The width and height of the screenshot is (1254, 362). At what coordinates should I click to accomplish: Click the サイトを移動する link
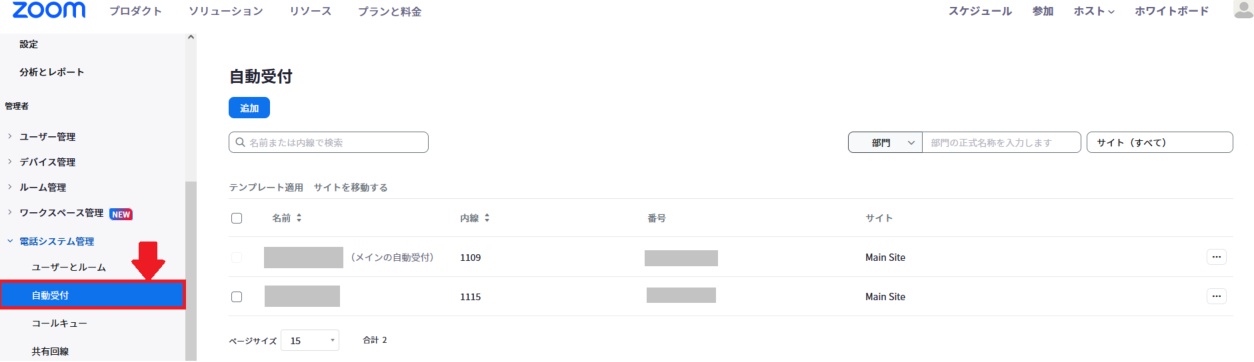(x=351, y=187)
